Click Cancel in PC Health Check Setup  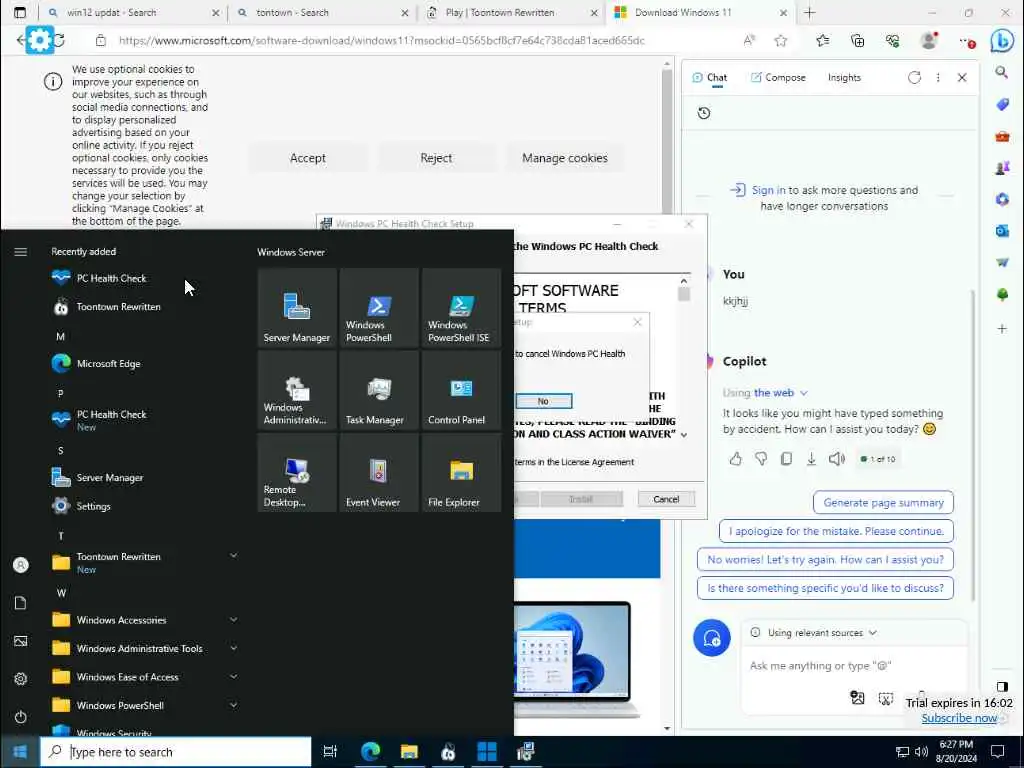[x=666, y=499]
